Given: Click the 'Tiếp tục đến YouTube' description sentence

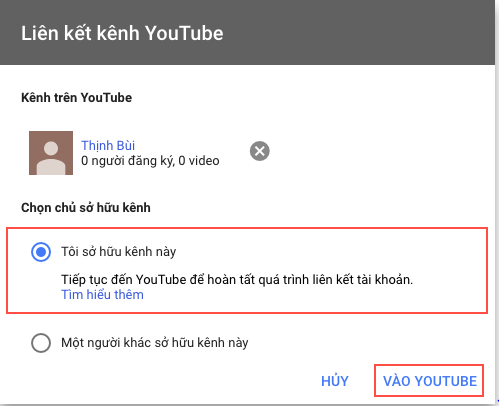Looking at the screenshot, I should click(x=237, y=280).
